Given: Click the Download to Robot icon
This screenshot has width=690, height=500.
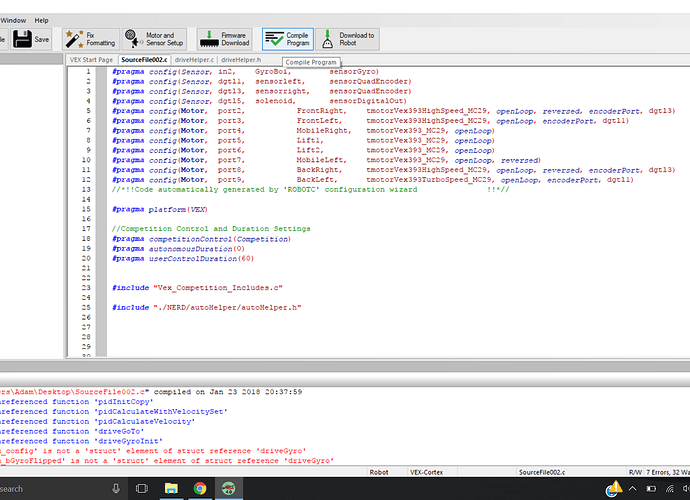Looking at the screenshot, I should pyautogui.click(x=327, y=39).
